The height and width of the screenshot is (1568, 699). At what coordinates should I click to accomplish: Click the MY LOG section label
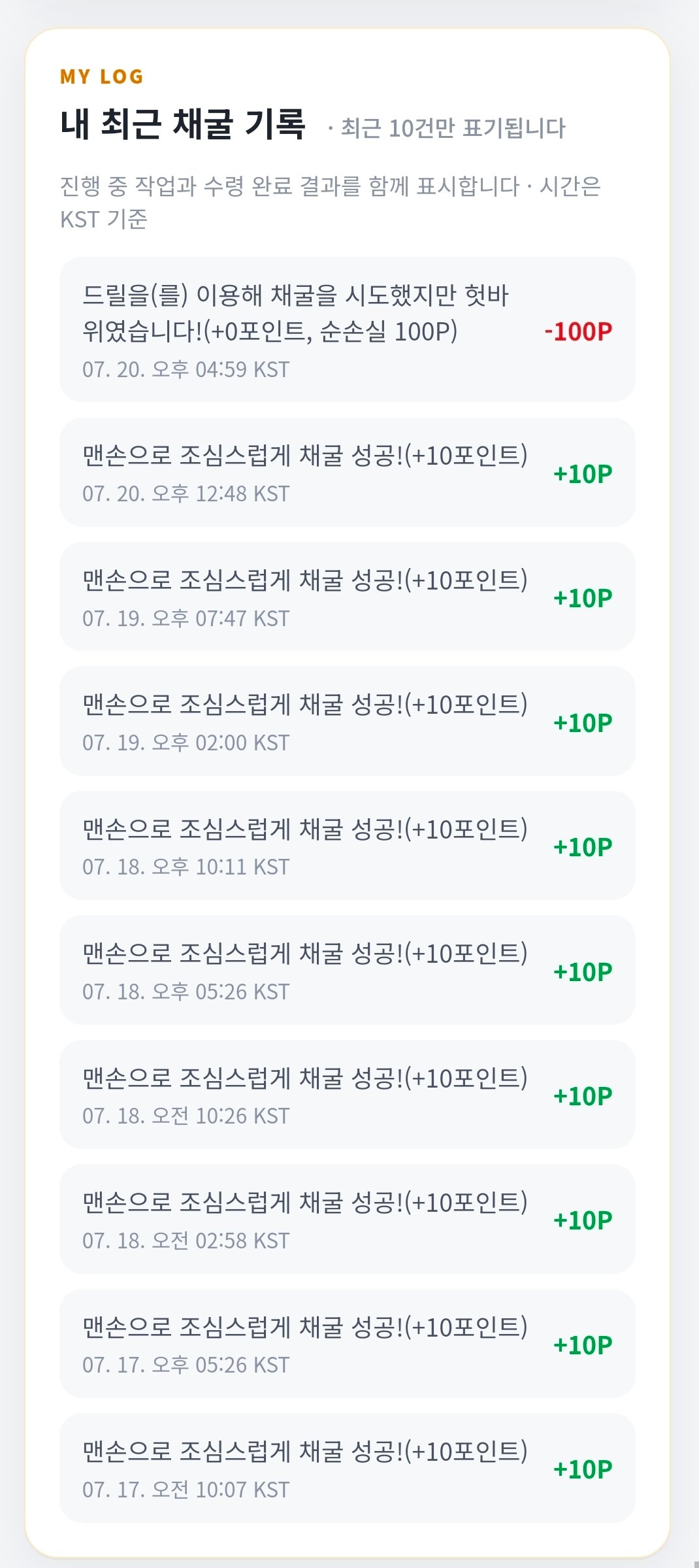101,76
